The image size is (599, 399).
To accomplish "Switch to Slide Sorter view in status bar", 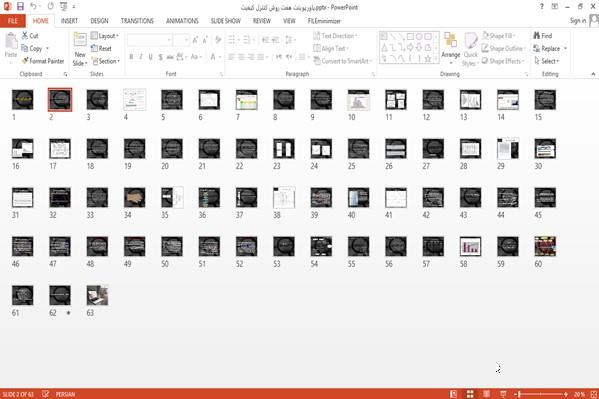I will (x=470, y=394).
